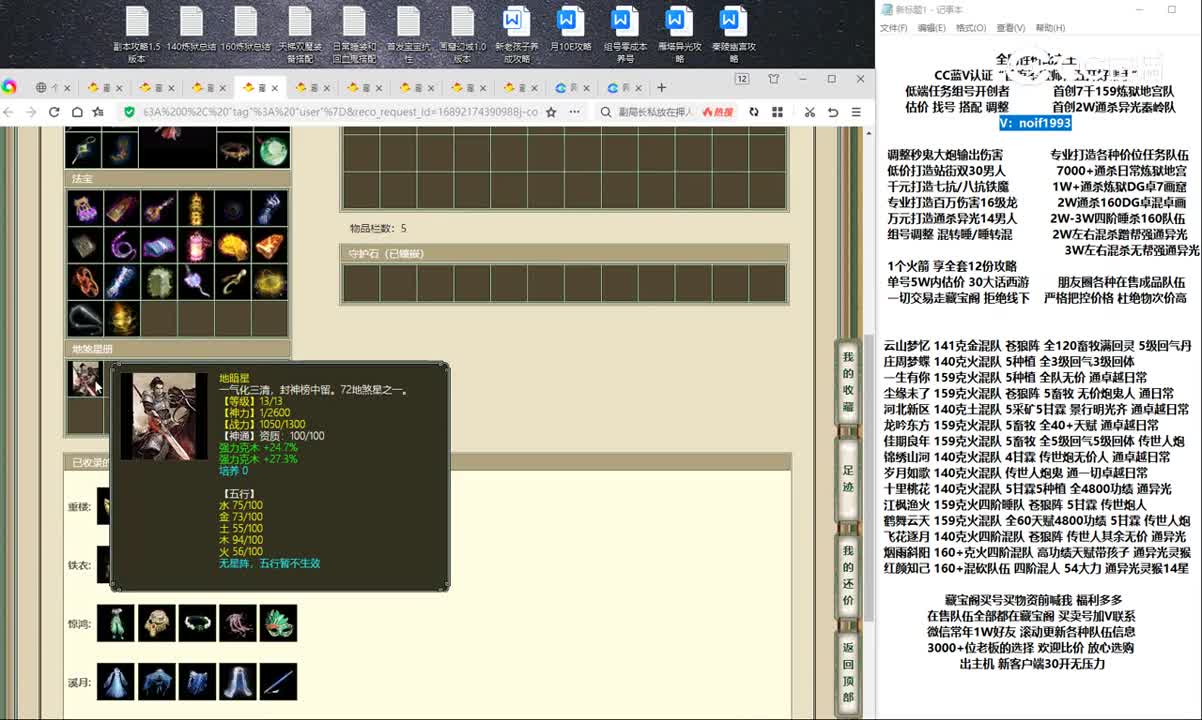Open a new browser tab

(x=661, y=88)
